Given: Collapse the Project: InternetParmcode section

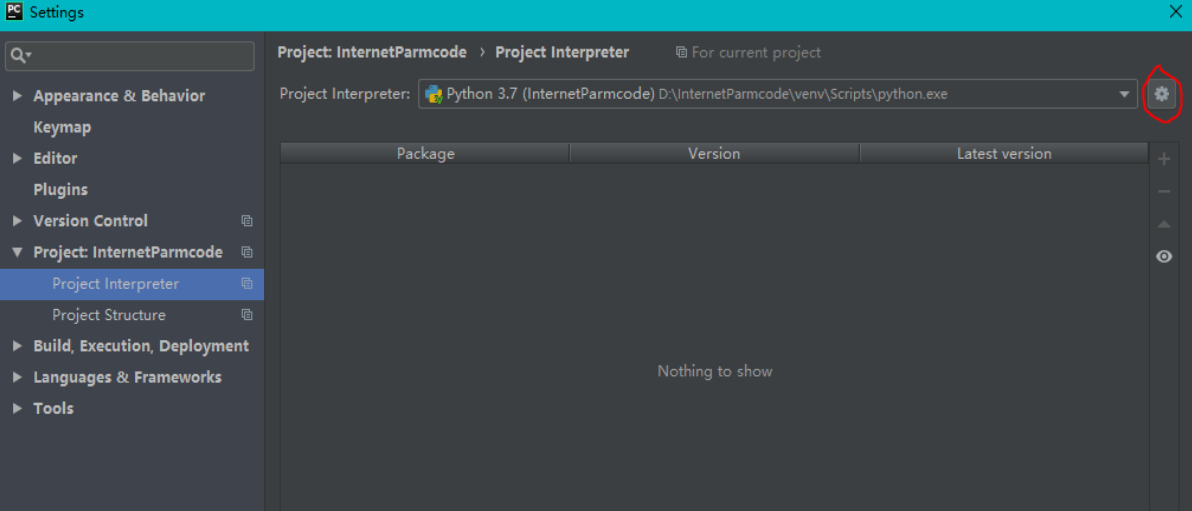Looking at the screenshot, I should tap(17, 252).
